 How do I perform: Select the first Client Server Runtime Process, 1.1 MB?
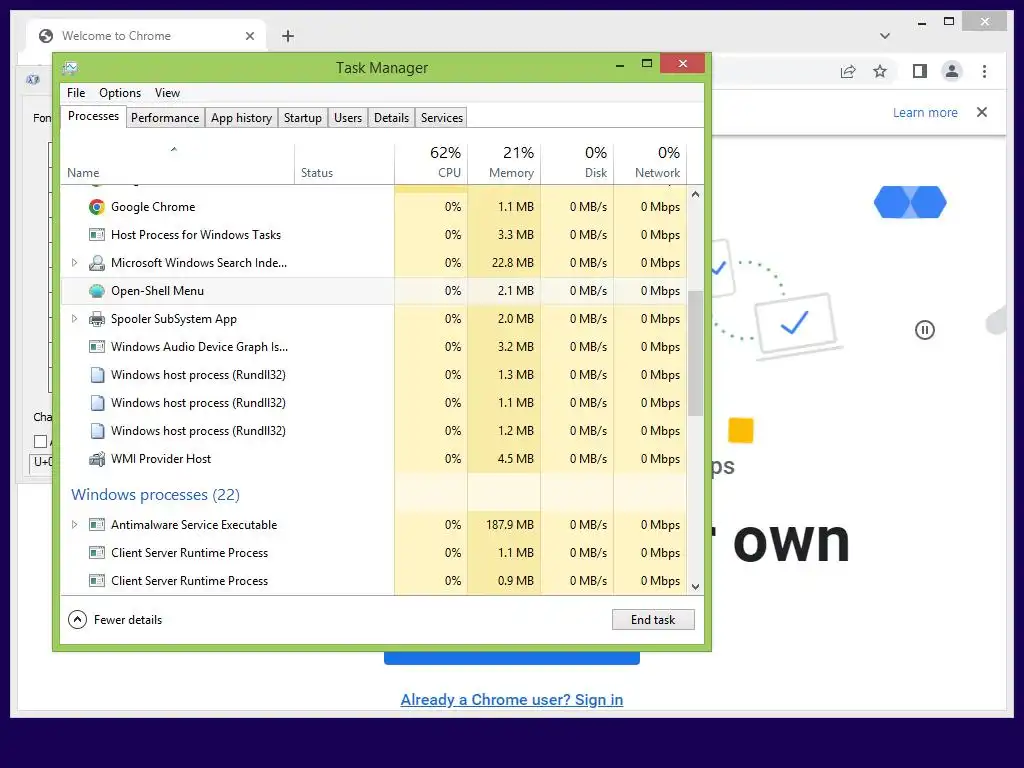(374, 553)
